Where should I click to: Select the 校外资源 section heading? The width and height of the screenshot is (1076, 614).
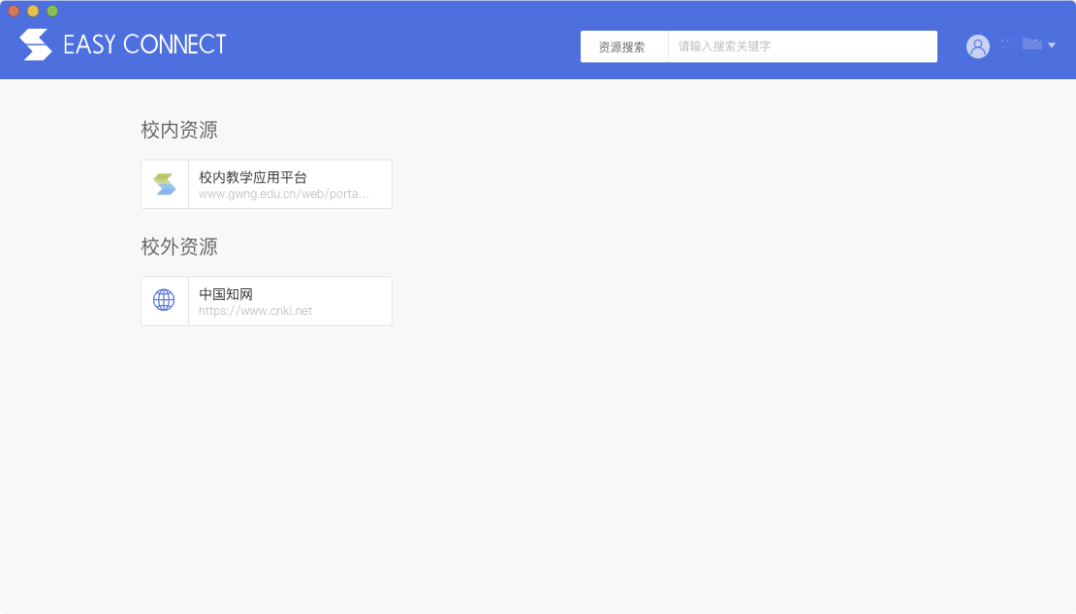[x=179, y=247]
